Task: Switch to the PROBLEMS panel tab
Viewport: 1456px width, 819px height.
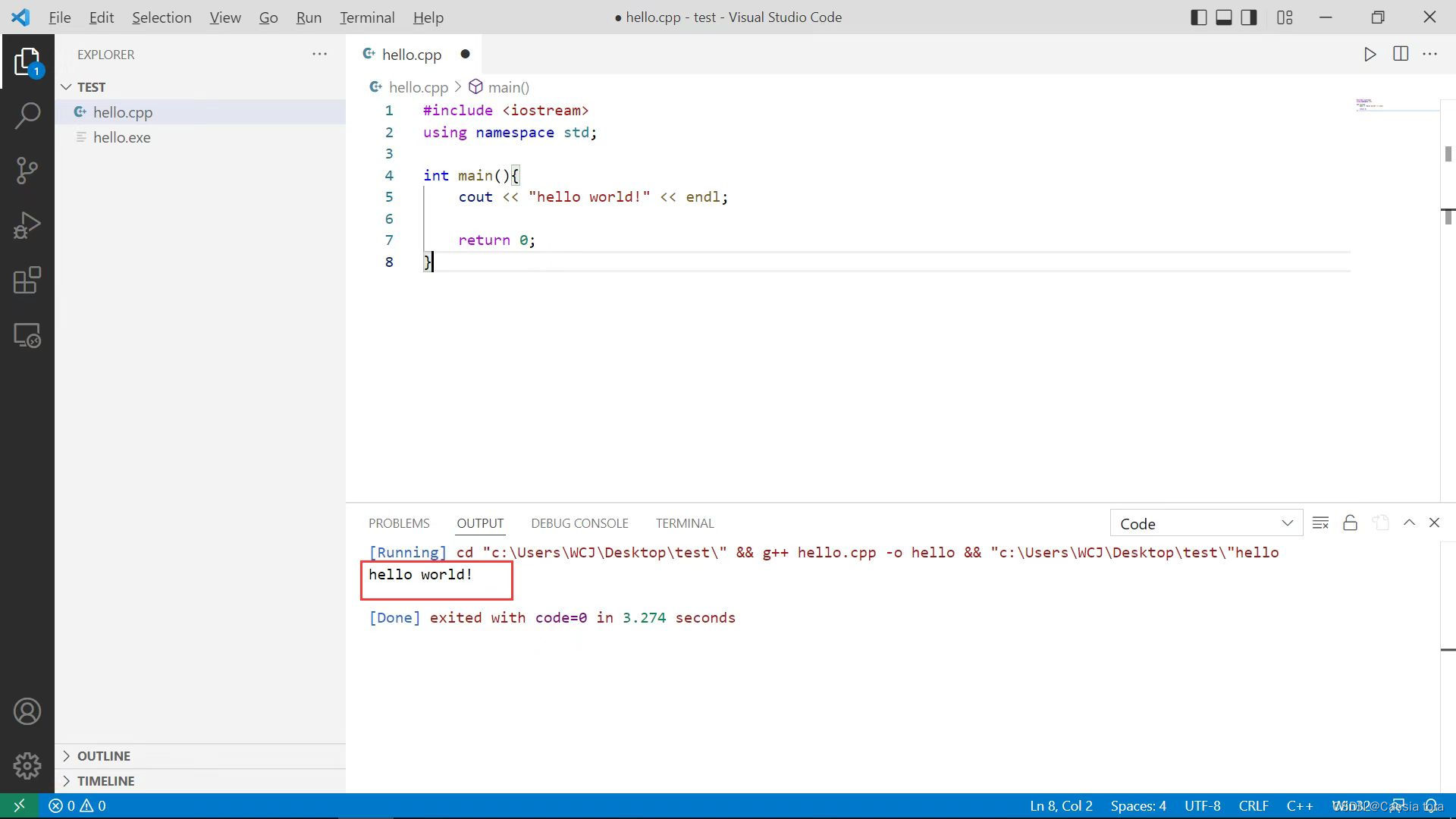Action: (399, 523)
